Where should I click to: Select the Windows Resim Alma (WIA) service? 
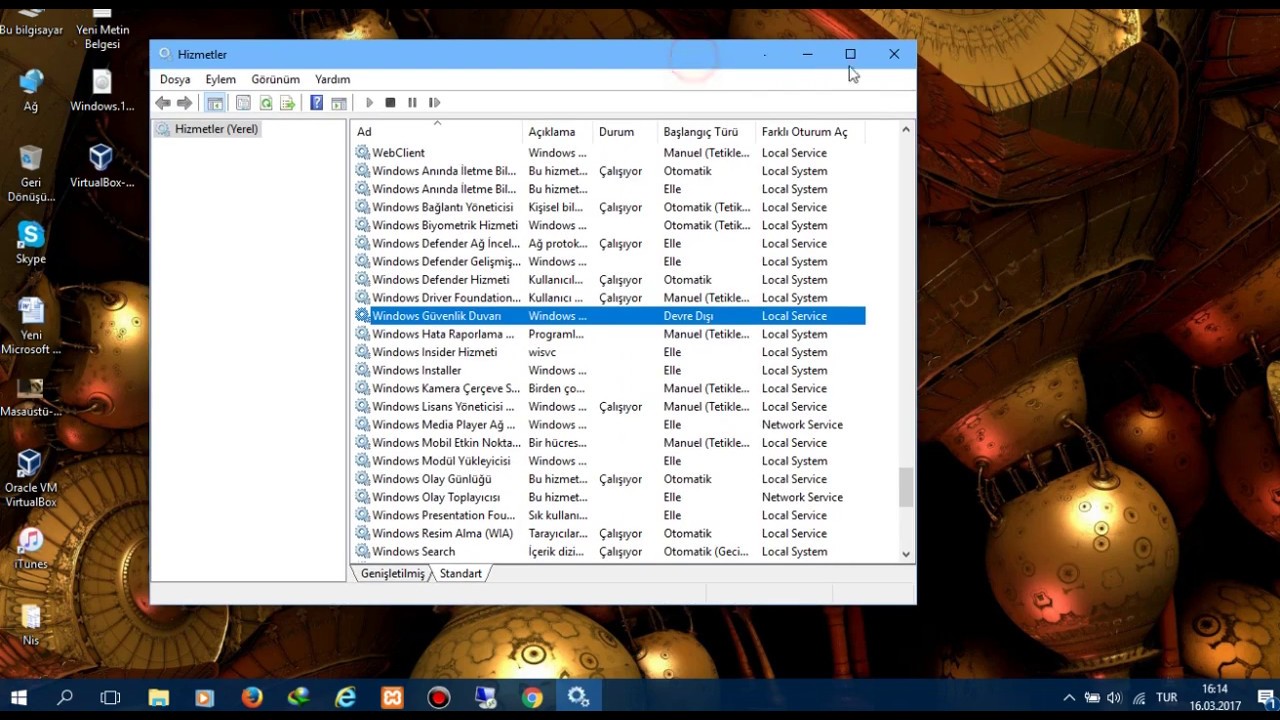(609, 534)
